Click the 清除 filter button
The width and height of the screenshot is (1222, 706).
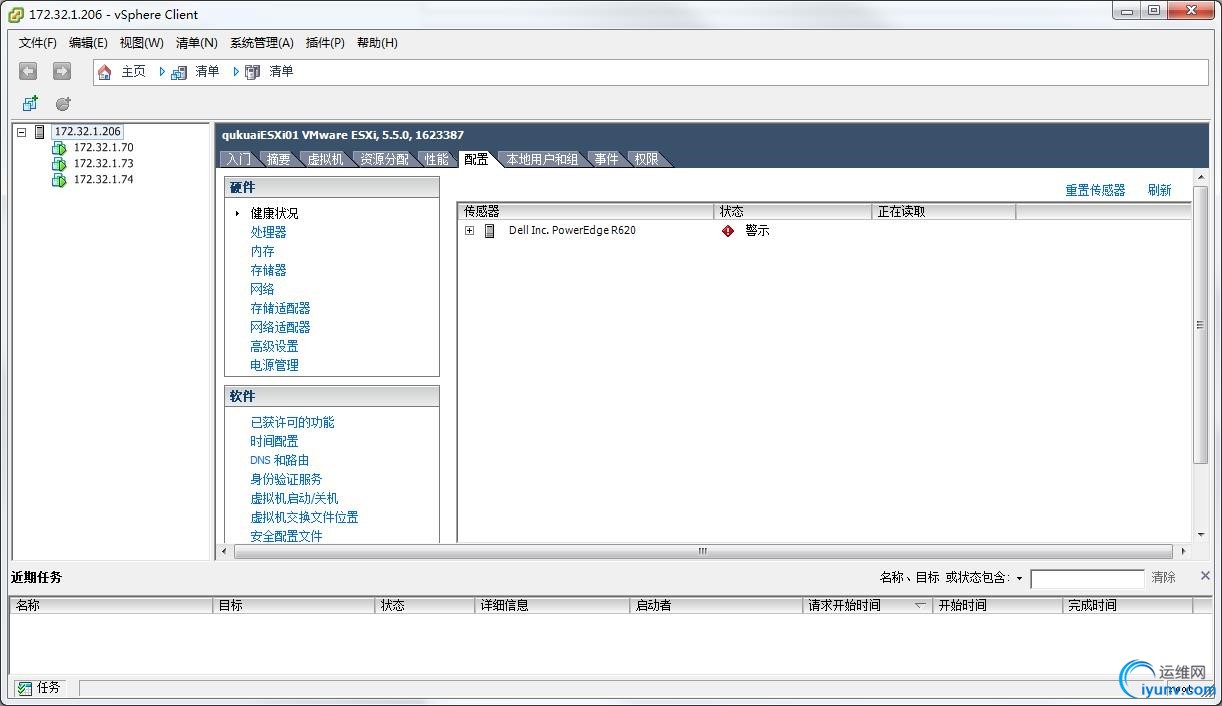(1163, 578)
